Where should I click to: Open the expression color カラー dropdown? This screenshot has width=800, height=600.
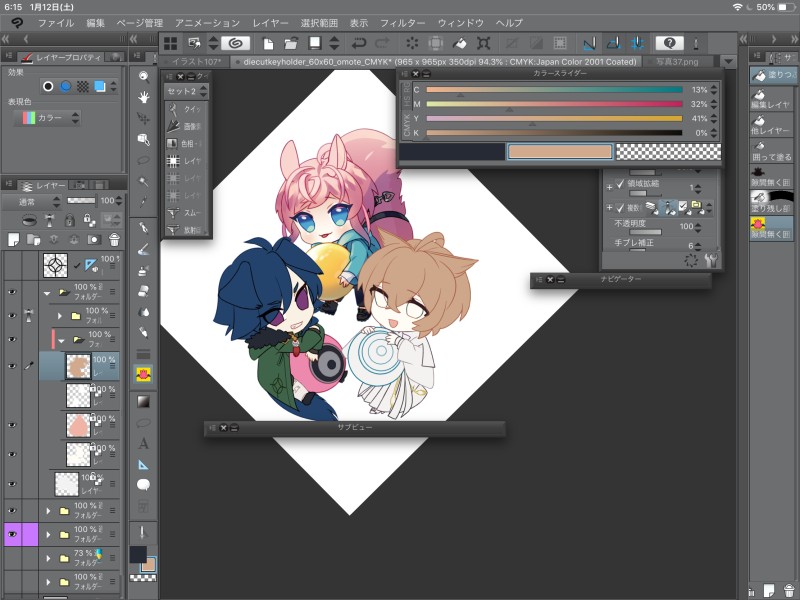coord(47,118)
